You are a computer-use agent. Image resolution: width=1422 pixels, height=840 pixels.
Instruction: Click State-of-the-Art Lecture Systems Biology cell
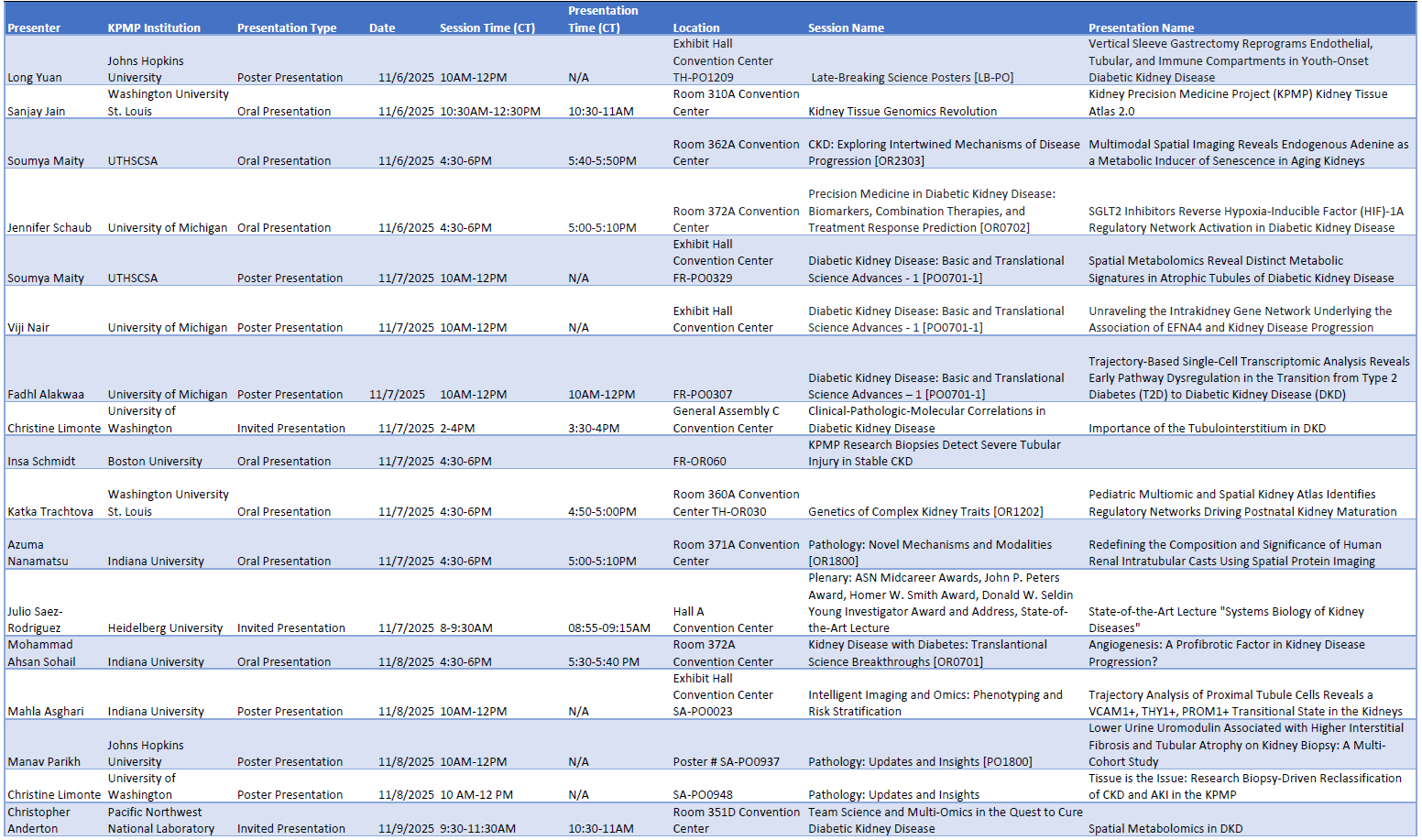(x=1226, y=619)
